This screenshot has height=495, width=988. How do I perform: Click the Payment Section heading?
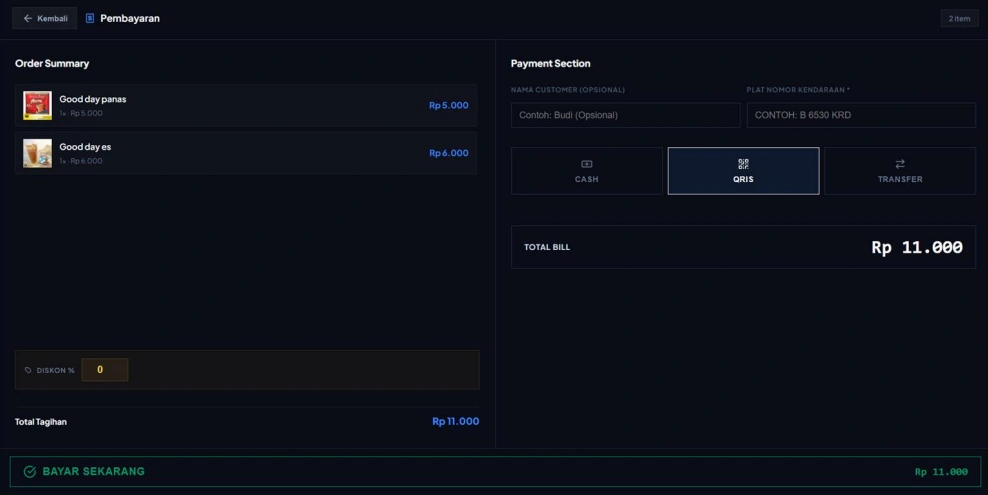[x=551, y=64]
